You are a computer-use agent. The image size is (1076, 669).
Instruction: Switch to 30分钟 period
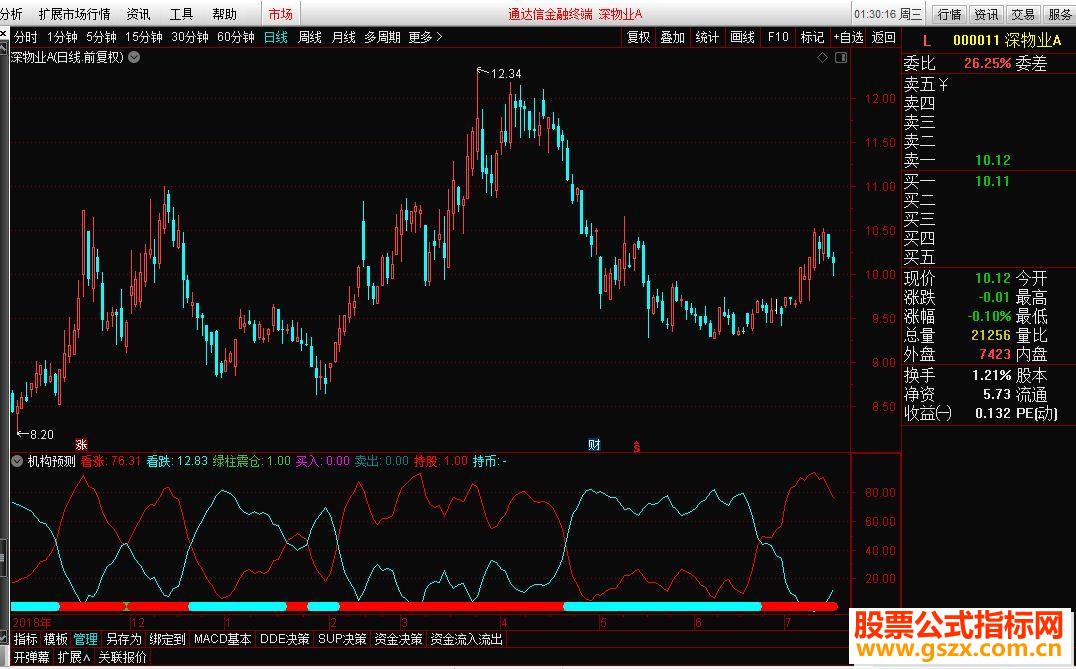(x=189, y=37)
